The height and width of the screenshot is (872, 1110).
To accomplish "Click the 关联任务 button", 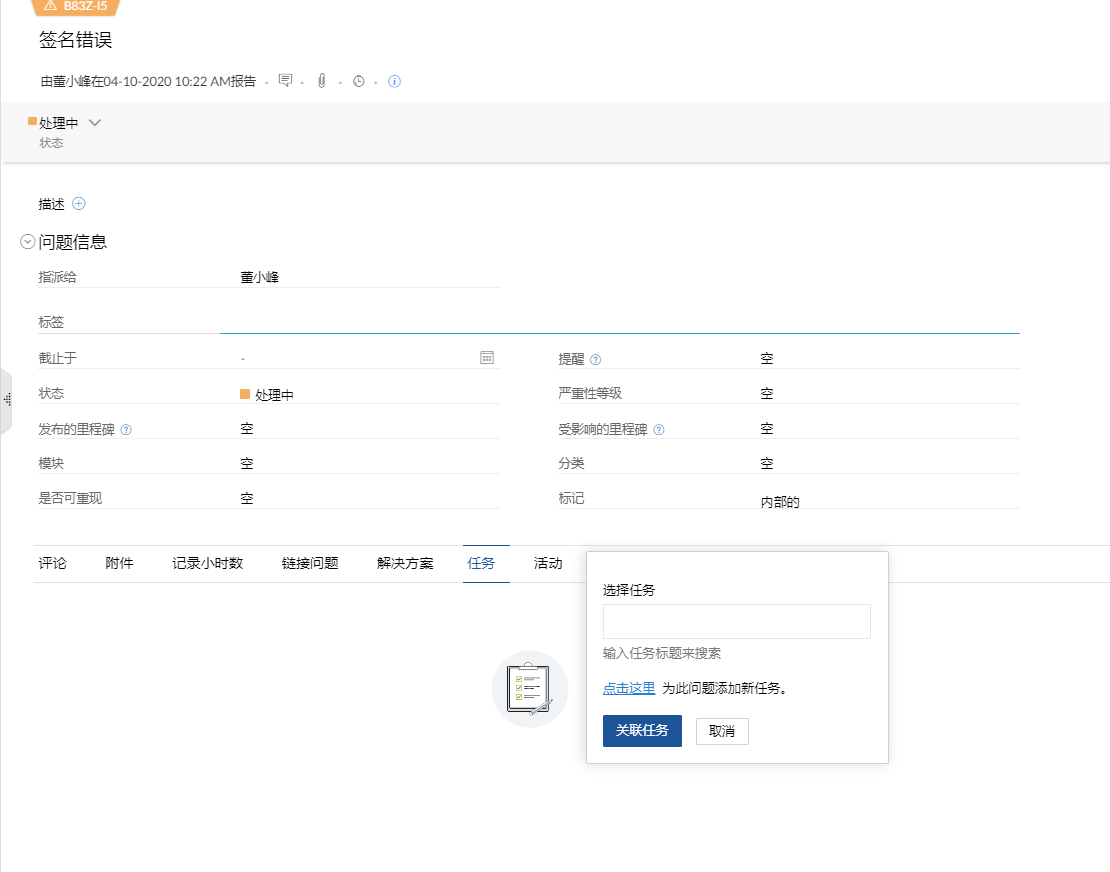I will coord(642,731).
